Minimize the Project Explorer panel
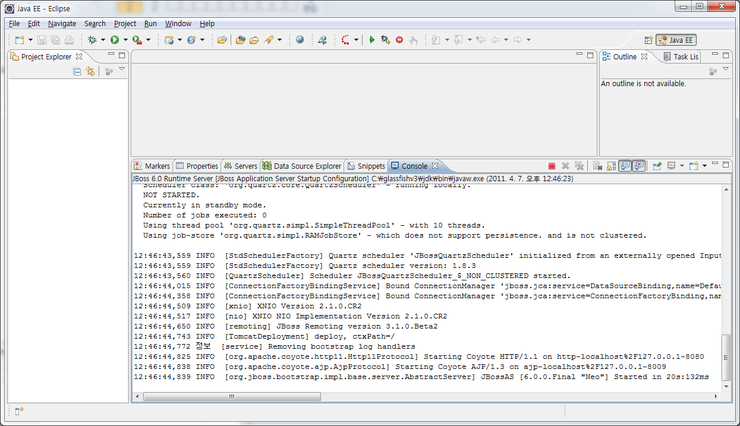This screenshot has width=740, height=426. tap(111, 55)
